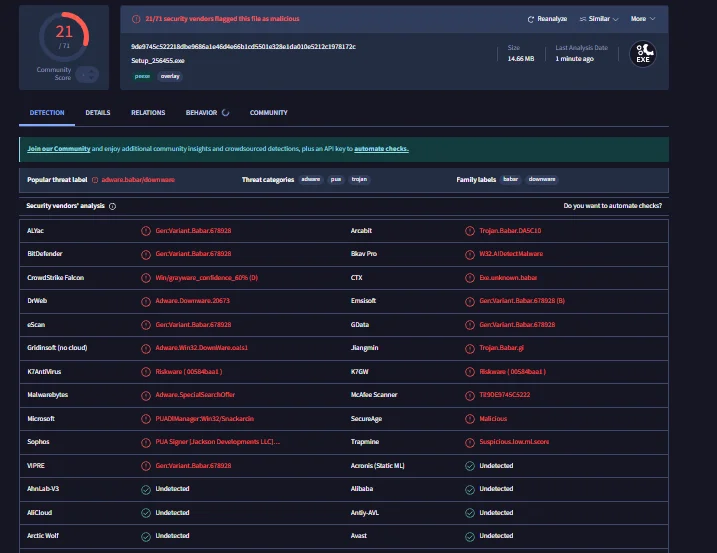The width and height of the screenshot is (717, 553).
Task: Click the 14.66 MB size value
Action: pos(521,59)
